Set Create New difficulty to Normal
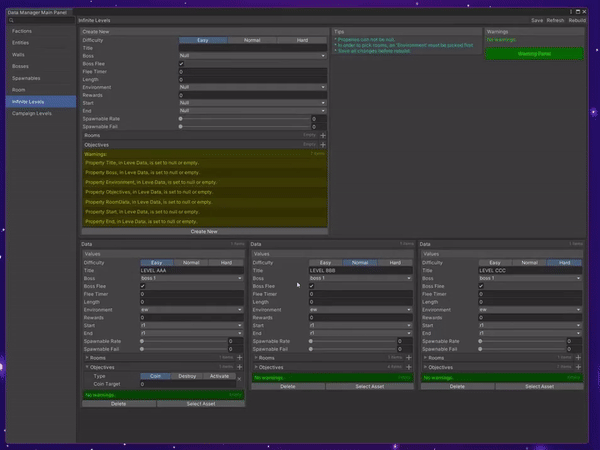Viewport: 600px width, 450px height. (x=252, y=40)
